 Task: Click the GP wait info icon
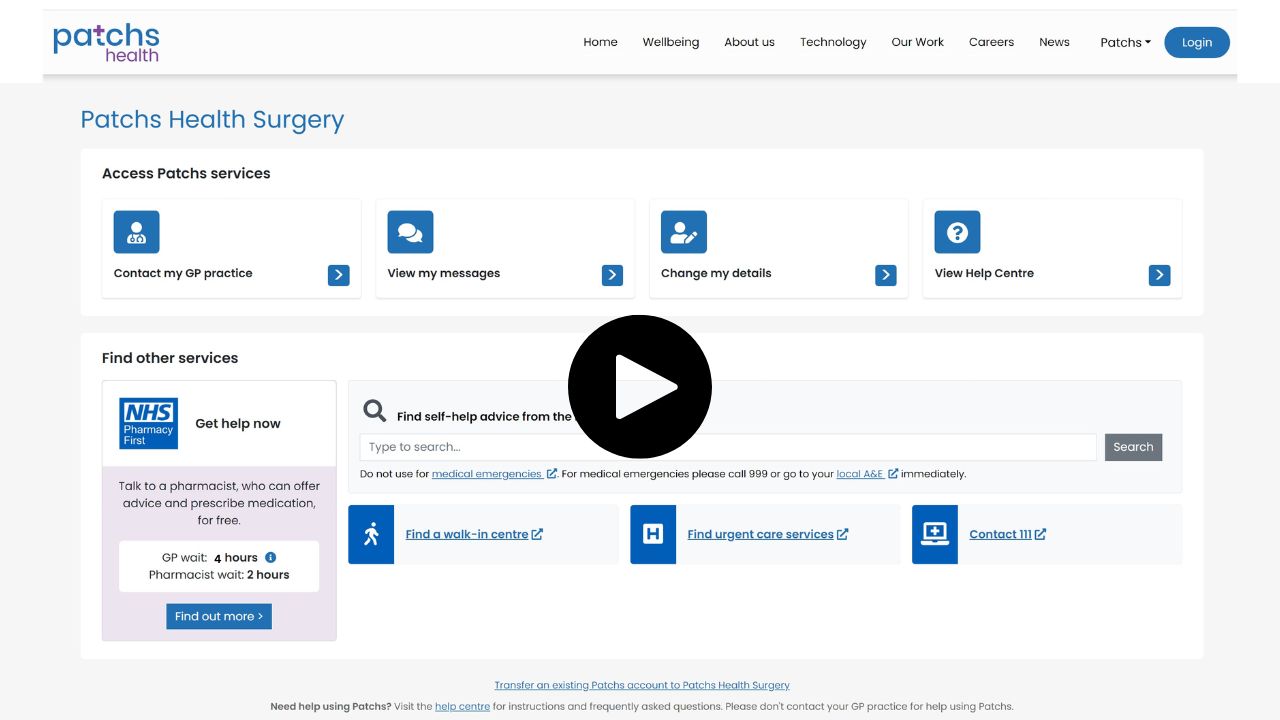[270, 558]
